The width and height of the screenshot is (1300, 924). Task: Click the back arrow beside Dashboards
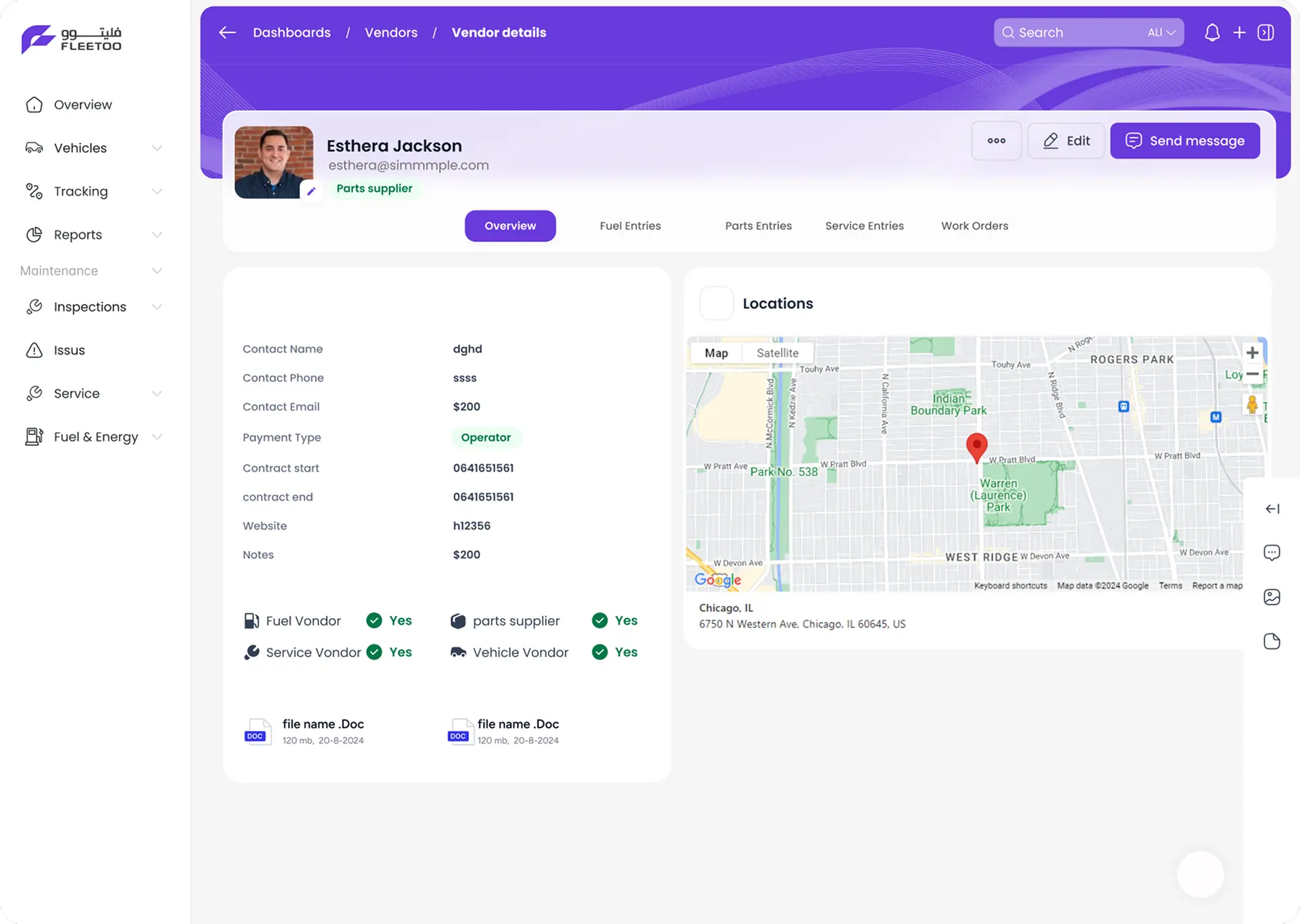click(x=227, y=32)
